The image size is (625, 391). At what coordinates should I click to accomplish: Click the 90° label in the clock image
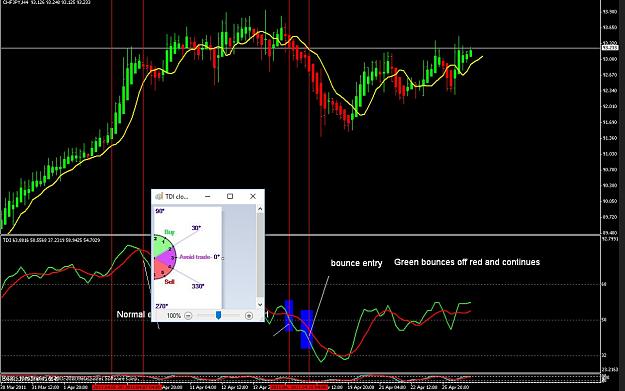point(160,211)
